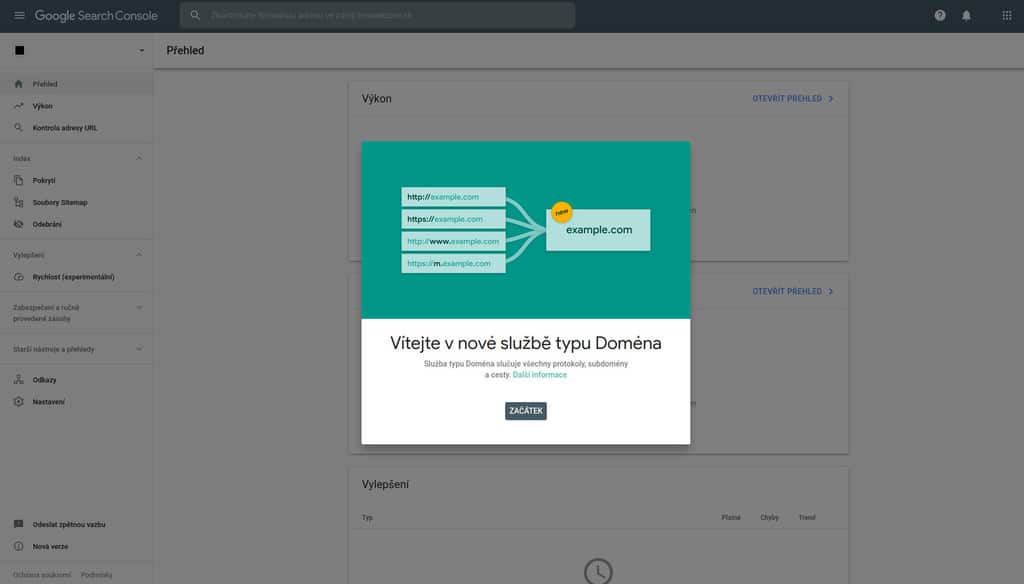Click the second card's OTEVŘÍT PŘEHLED

[787, 291]
